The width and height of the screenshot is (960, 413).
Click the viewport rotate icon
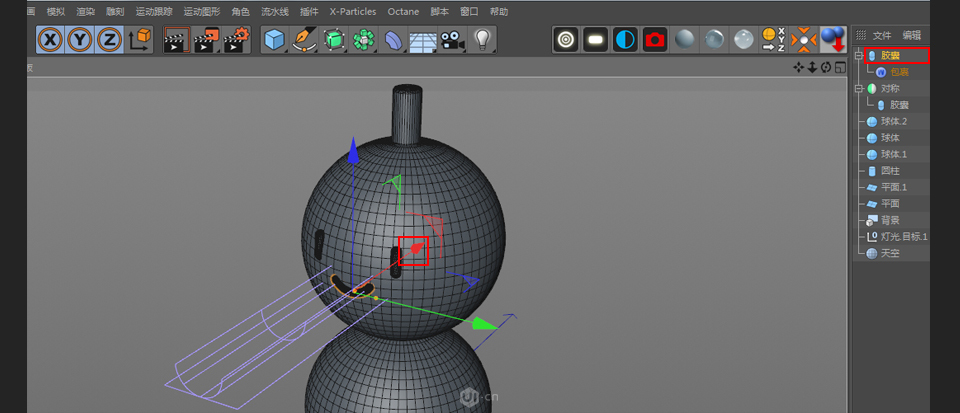(826, 67)
